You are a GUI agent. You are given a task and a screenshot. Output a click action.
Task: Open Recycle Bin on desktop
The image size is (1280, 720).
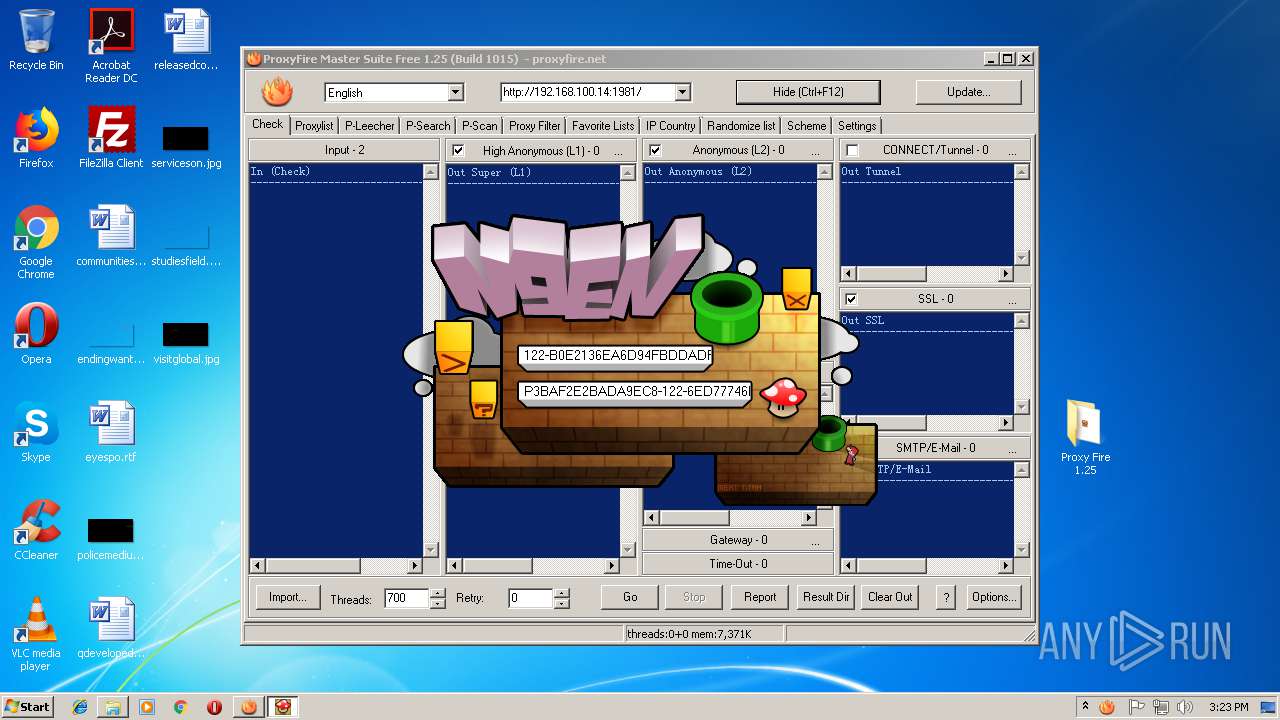(x=36, y=40)
